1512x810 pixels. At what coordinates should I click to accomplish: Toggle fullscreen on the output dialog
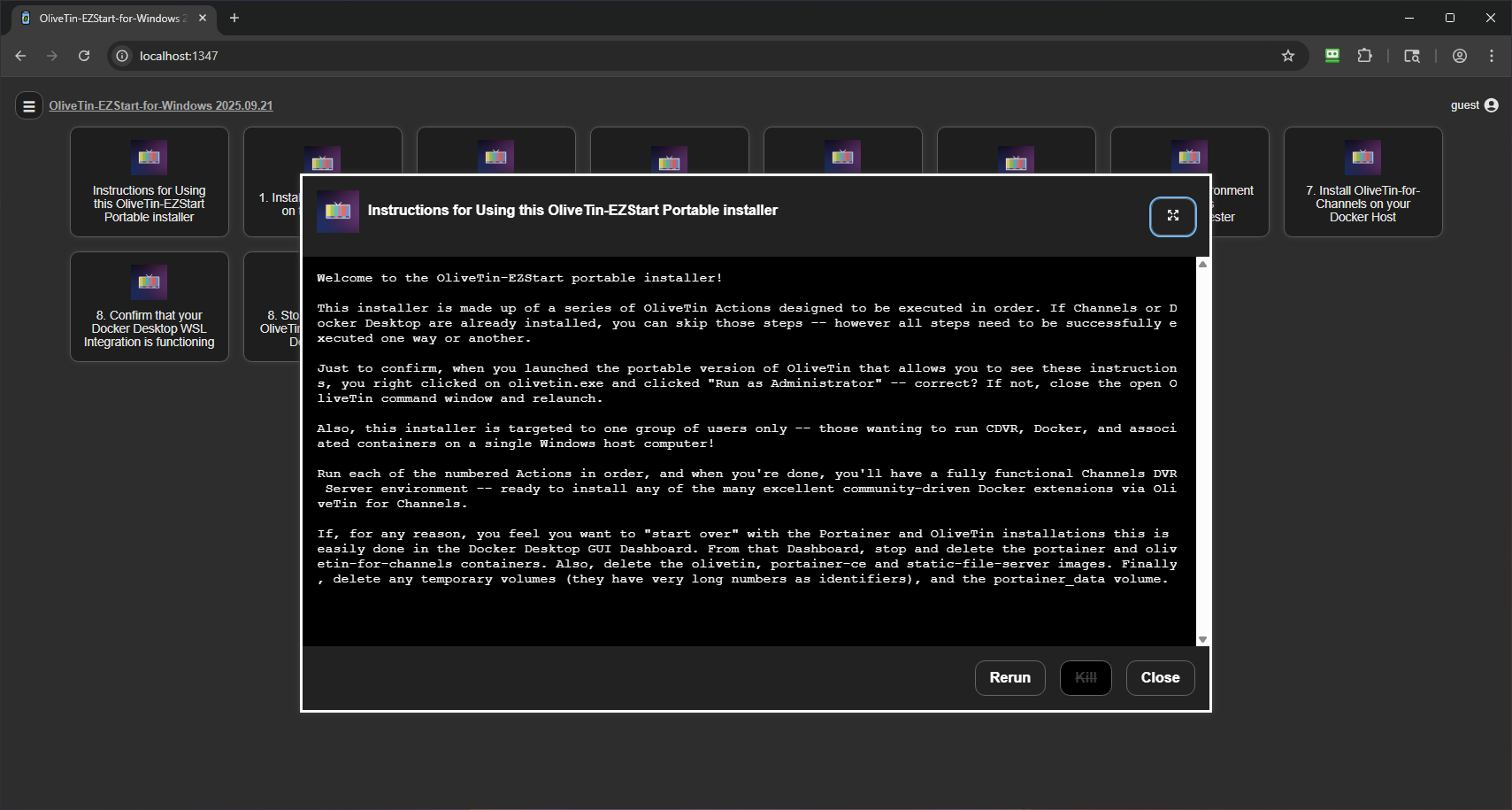1172,216
